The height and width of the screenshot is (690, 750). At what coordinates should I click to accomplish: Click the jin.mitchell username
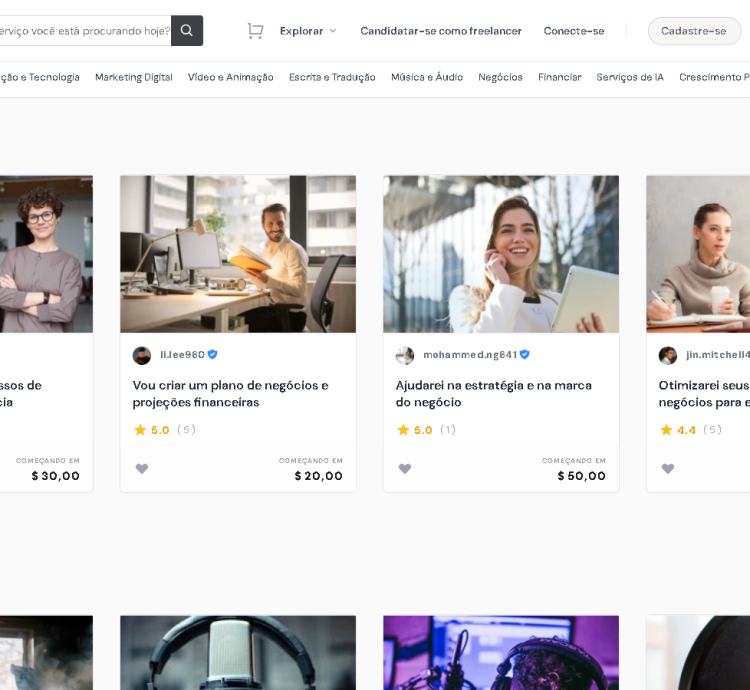click(x=718, y=355)
